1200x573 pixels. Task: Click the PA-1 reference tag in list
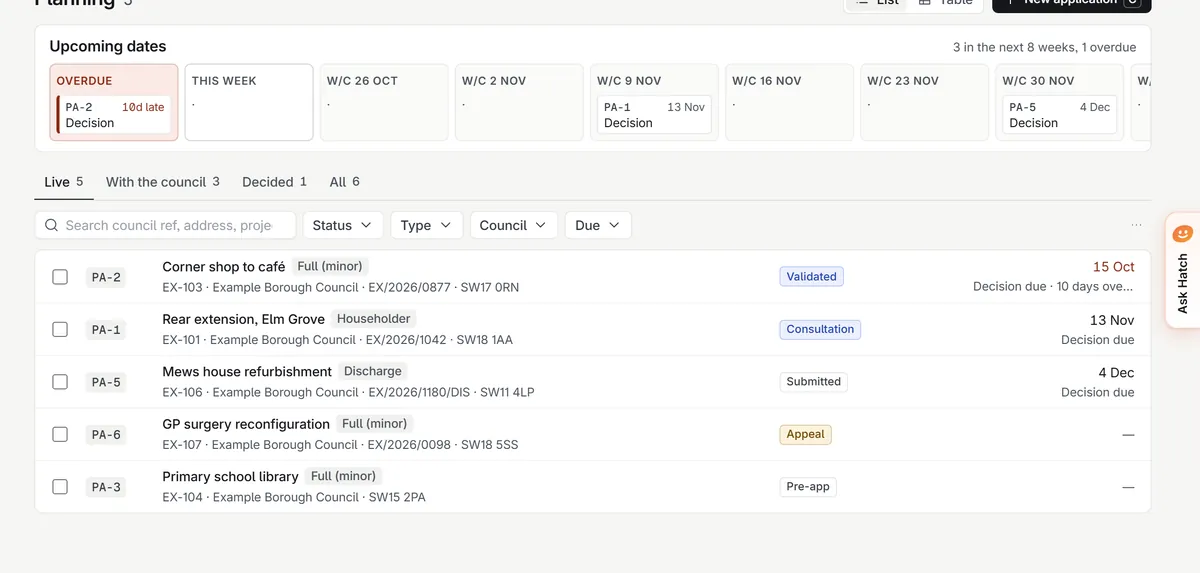tap(106, 329)
